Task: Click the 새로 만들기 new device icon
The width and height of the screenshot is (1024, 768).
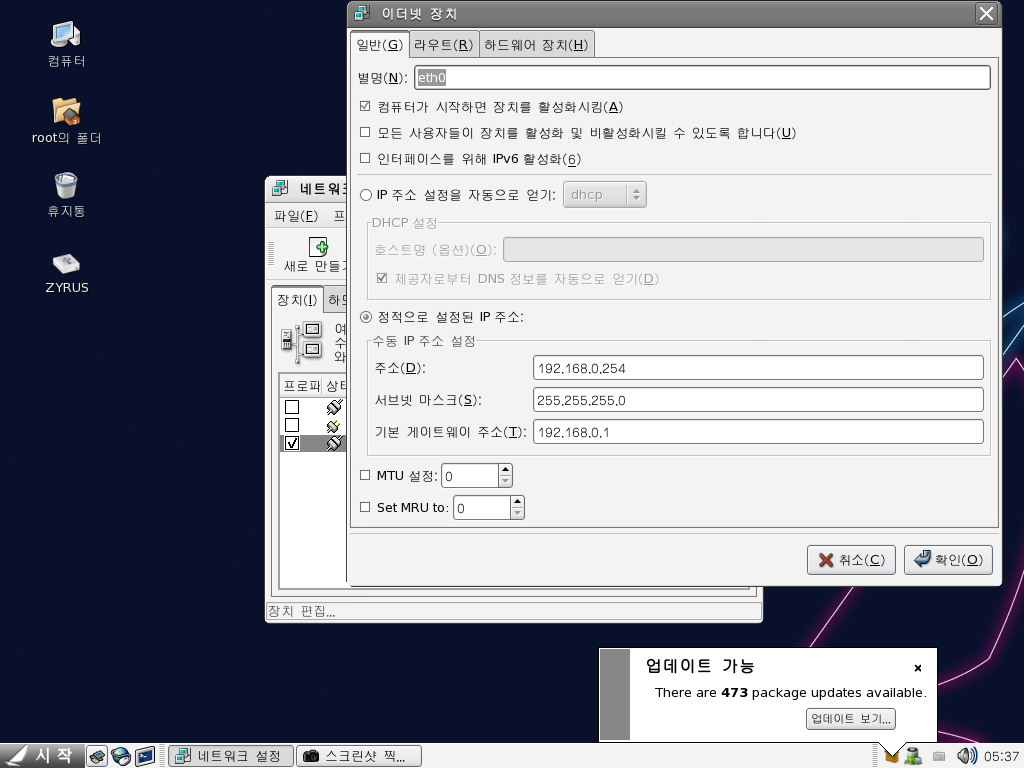Action: coord(318,247)
